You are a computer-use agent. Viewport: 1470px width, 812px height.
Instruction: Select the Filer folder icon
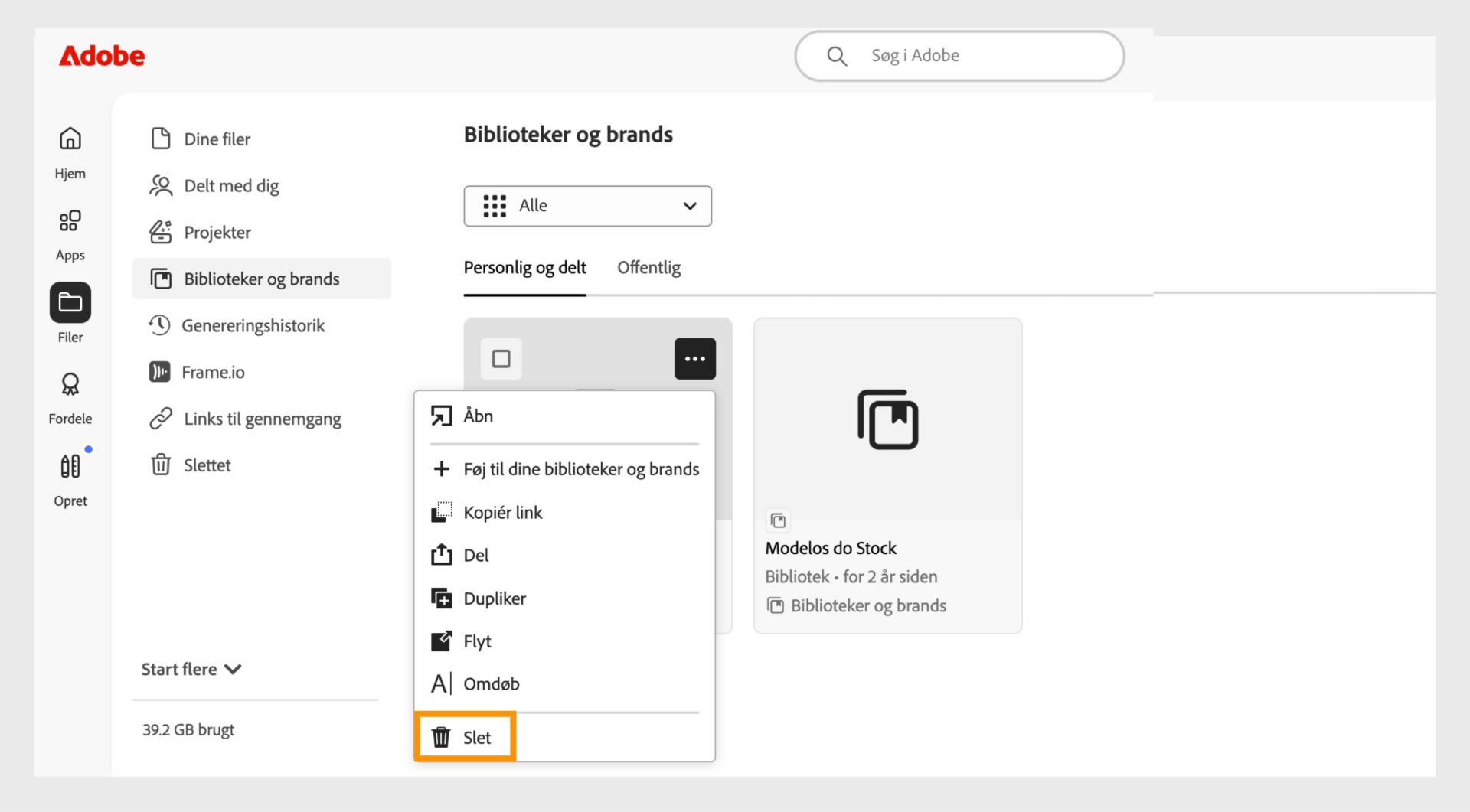[70, 302]
